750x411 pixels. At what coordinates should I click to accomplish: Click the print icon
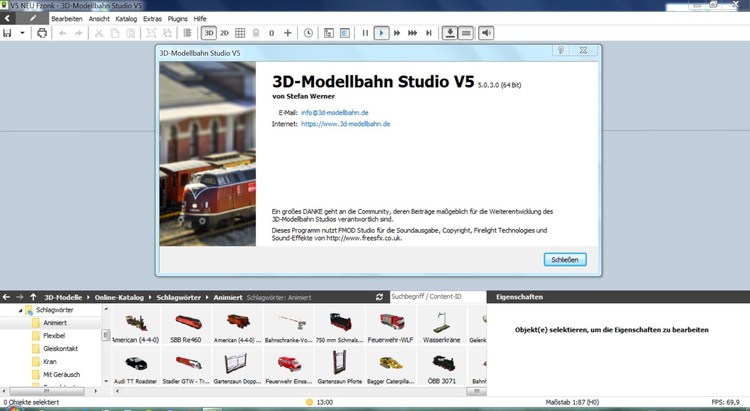pos(42,33)
